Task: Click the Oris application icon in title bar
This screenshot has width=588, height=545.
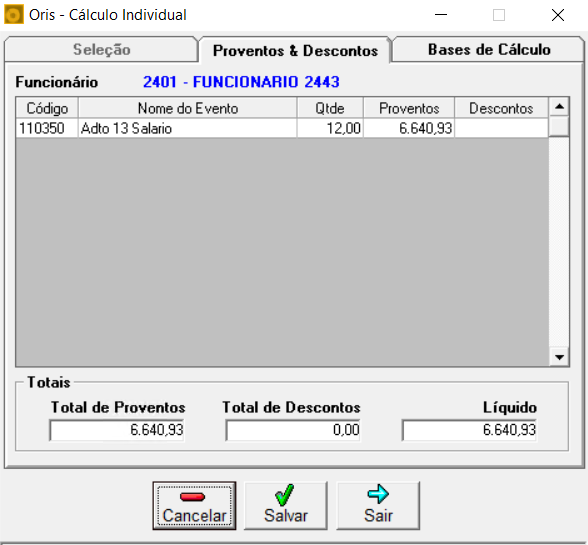Action: [x=14, y=15]
